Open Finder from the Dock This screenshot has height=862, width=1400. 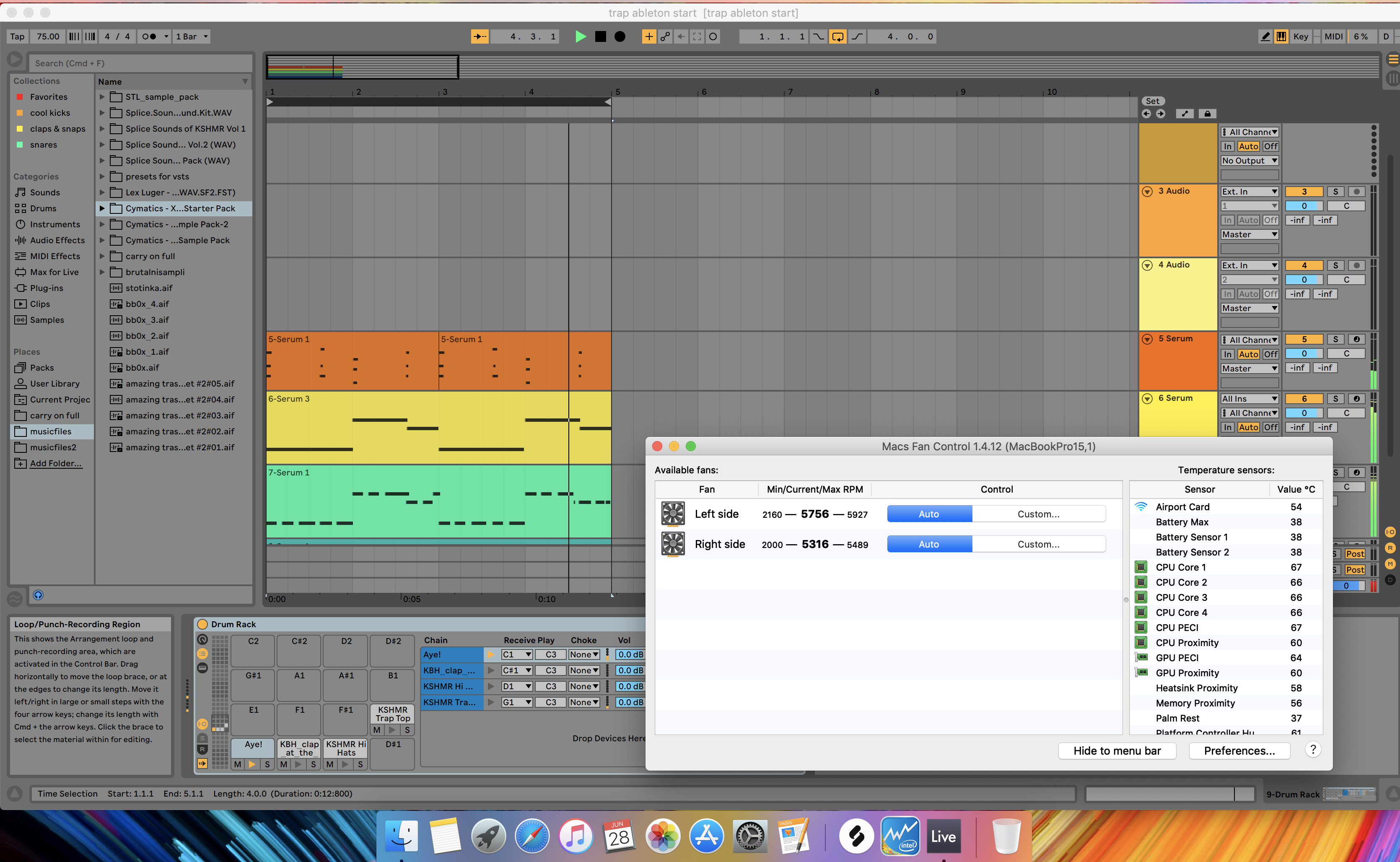tap(401, 836)
